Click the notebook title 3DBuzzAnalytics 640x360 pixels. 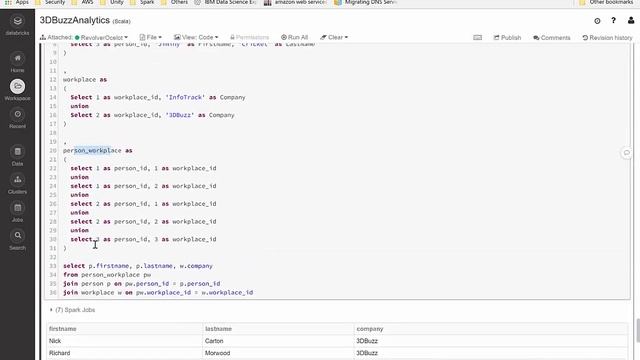point(75,20)
